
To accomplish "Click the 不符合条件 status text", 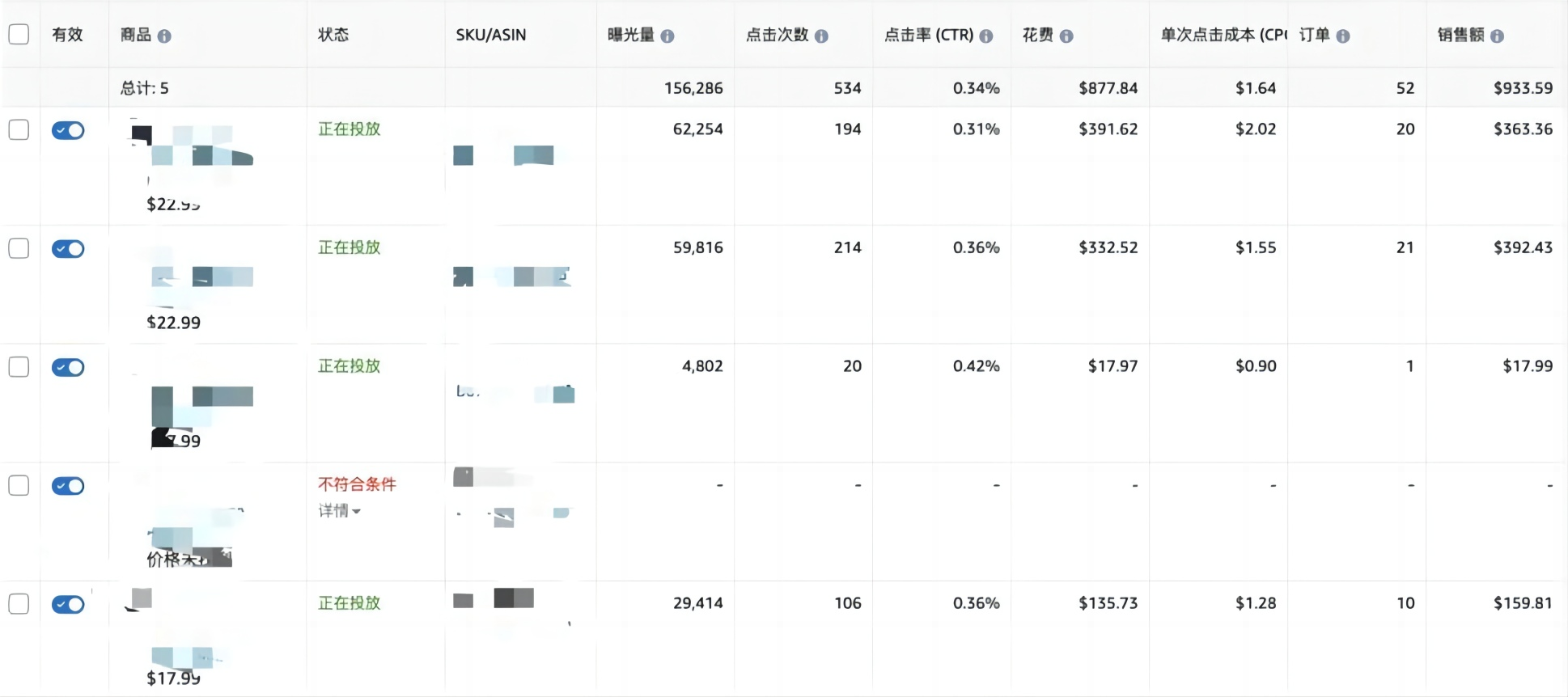I will click(x=357, y=484).
